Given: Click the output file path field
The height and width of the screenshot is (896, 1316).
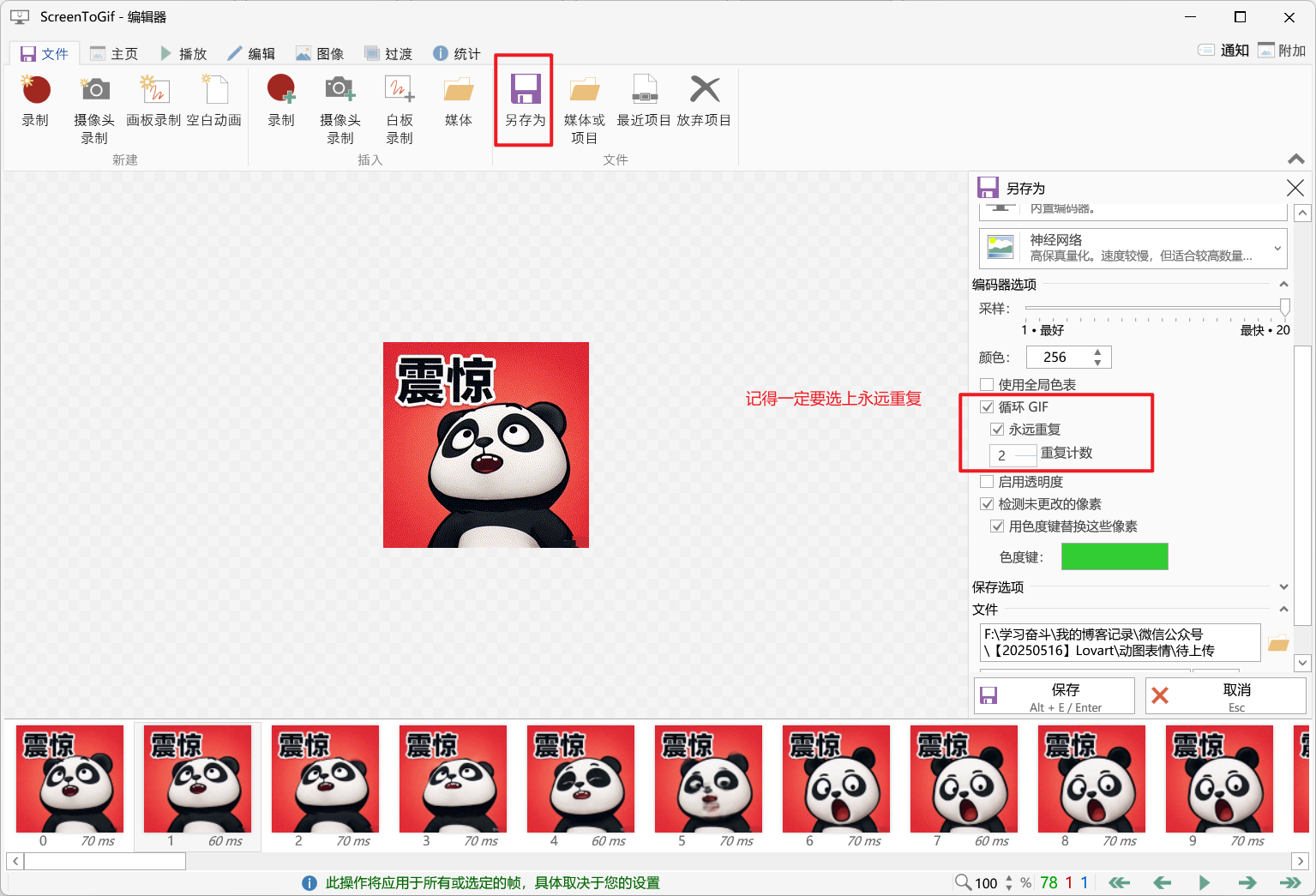Looking at the screenshot, I should coord(1120,642).
